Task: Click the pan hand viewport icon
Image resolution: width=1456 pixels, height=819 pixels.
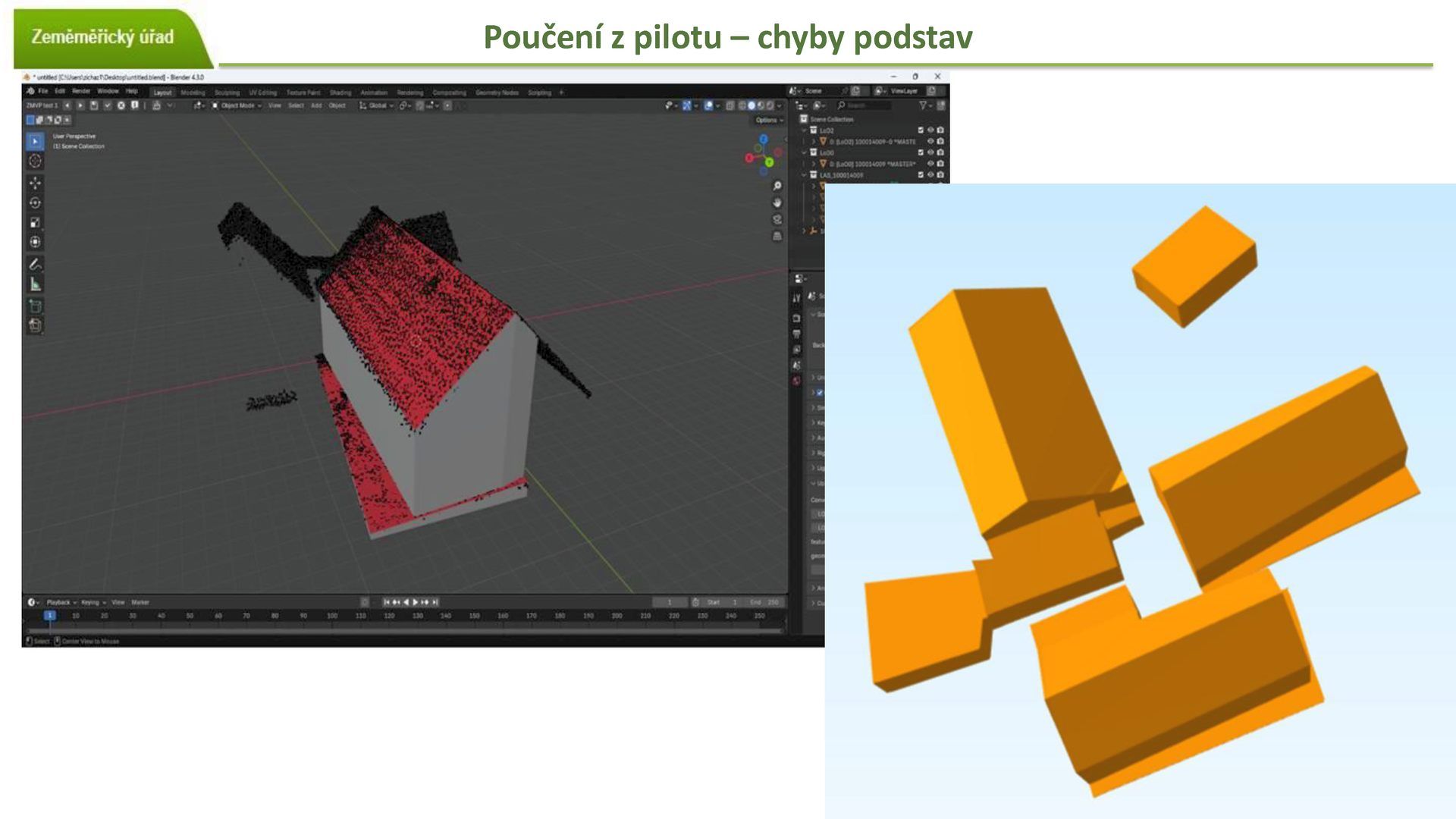Action: (777, 202)
